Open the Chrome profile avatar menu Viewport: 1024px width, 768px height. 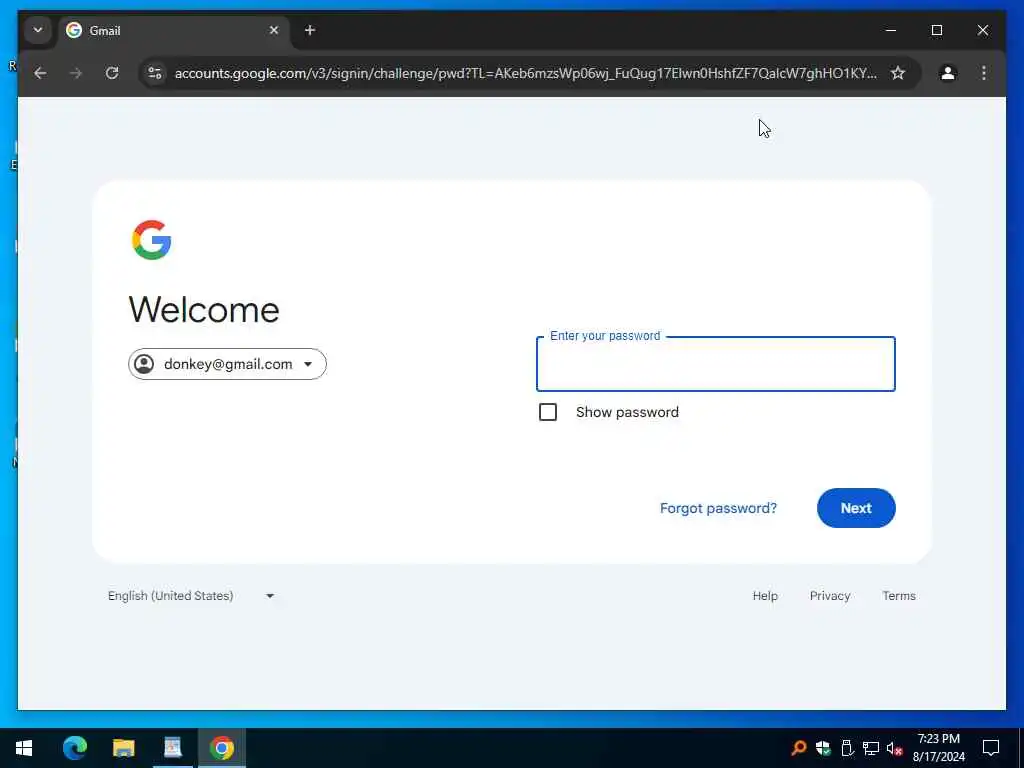point(948,73)
